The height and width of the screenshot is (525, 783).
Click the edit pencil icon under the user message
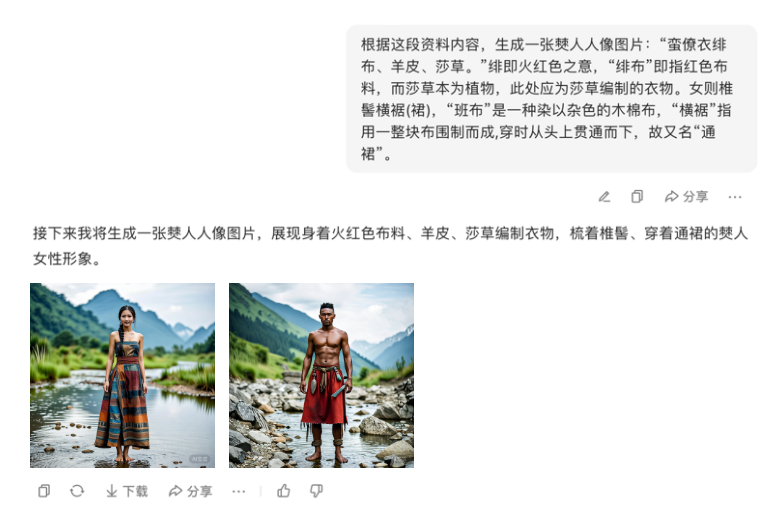point(604,197)
